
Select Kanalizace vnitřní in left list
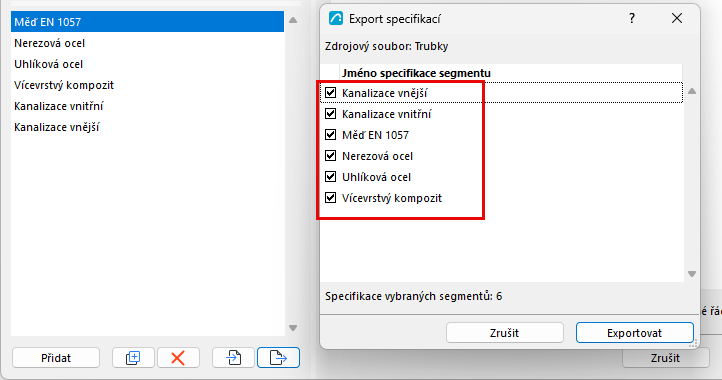pyautogui.click(x=147, y=106)
